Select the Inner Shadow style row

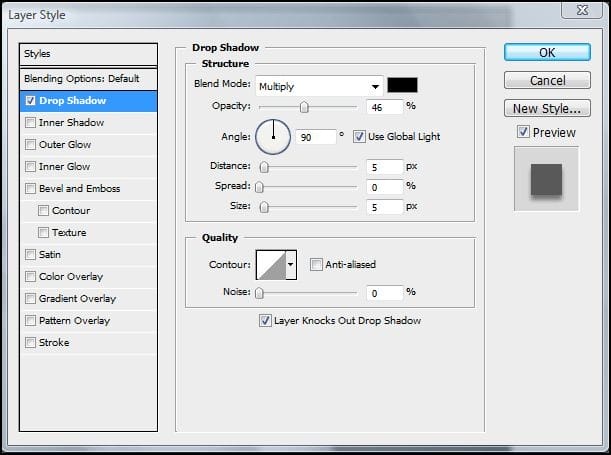(x=88, y=123)
